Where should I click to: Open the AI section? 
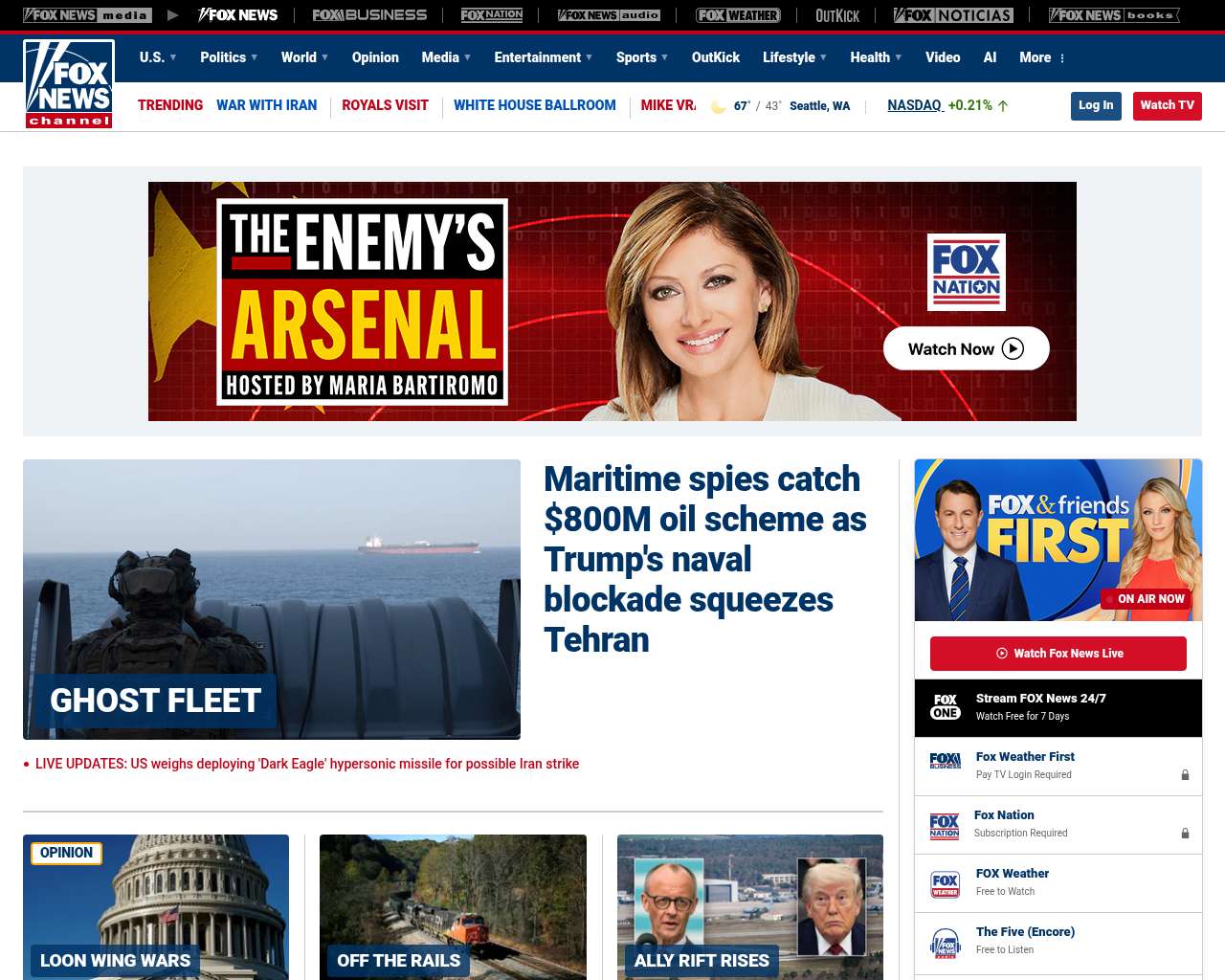[990, 57]
